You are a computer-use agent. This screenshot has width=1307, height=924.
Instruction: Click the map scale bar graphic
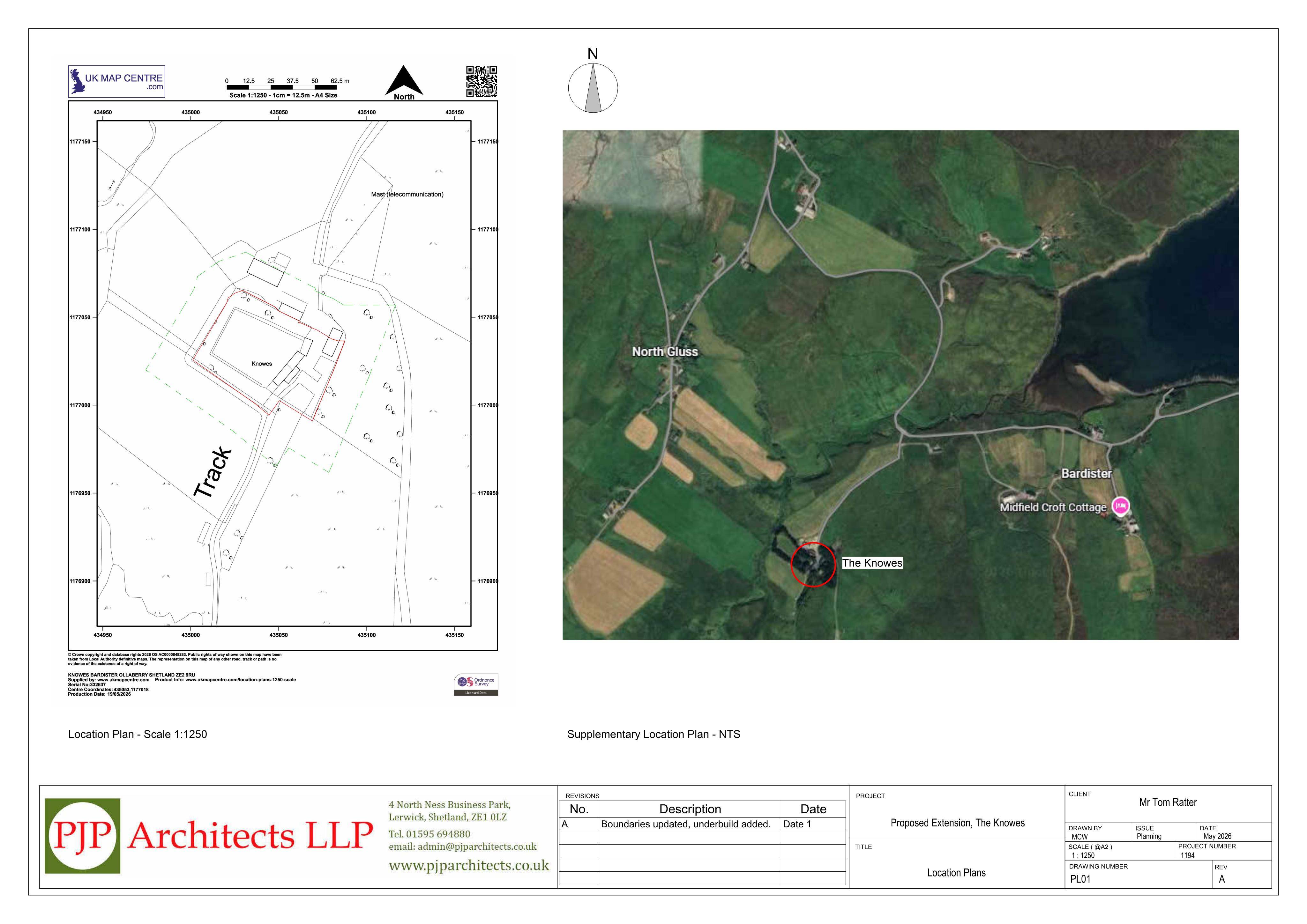282,87
